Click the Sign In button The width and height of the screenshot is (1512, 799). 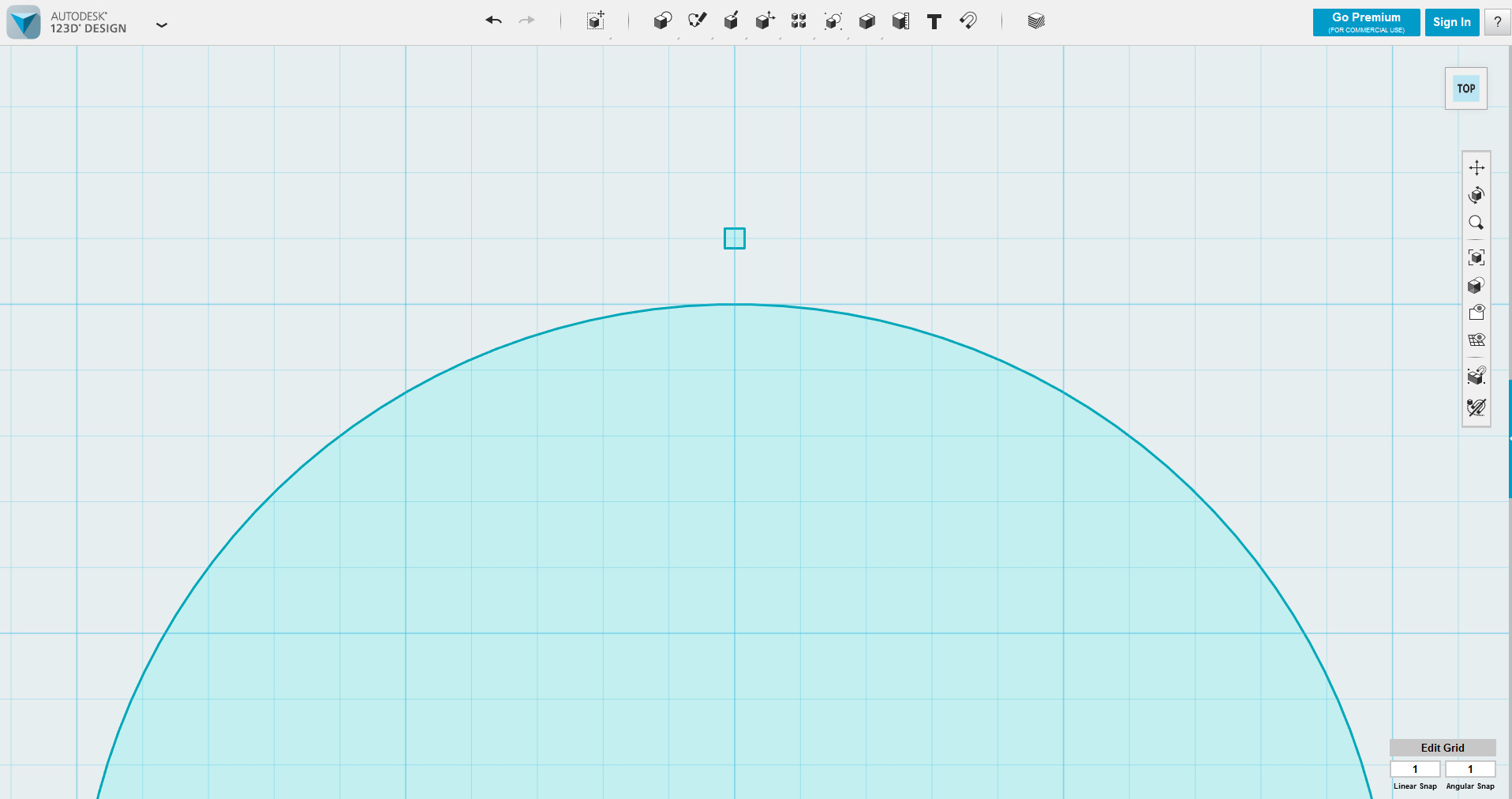pos(1452,22)
